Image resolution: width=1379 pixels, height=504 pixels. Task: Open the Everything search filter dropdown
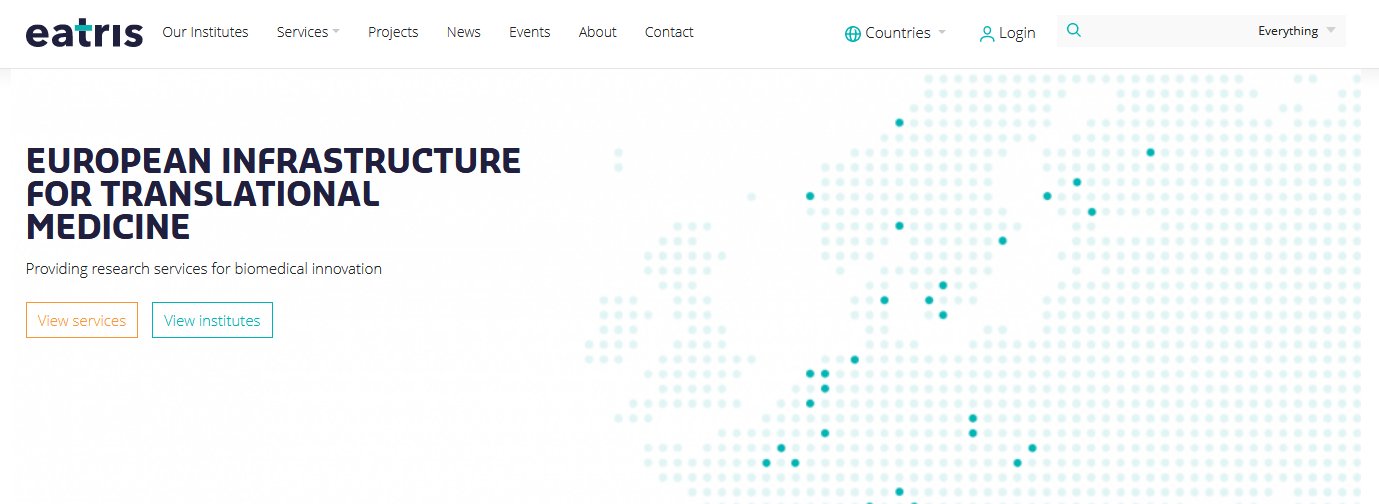1296,31
